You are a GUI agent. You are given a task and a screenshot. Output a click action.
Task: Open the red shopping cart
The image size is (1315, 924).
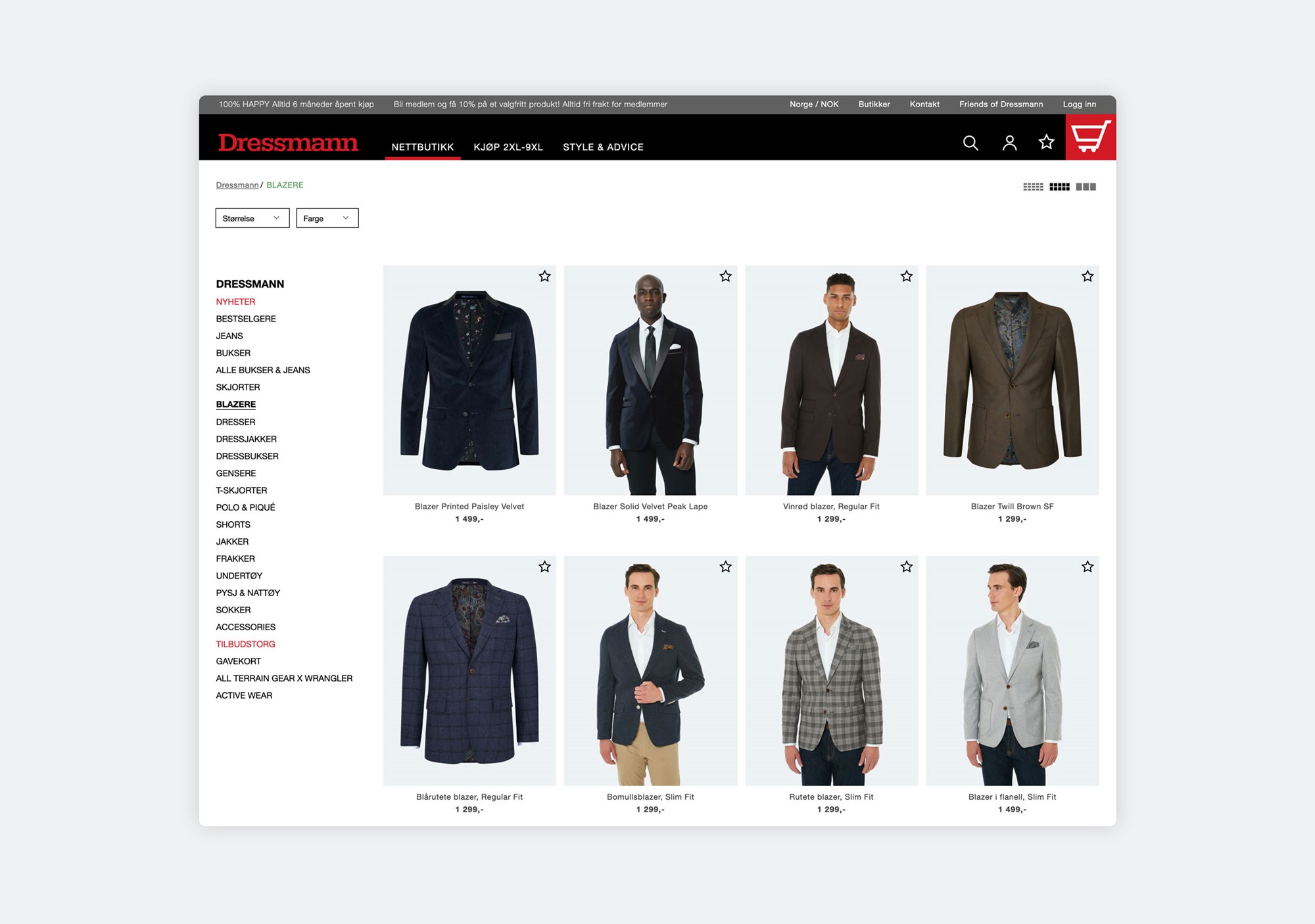(x=1091, y=137)
